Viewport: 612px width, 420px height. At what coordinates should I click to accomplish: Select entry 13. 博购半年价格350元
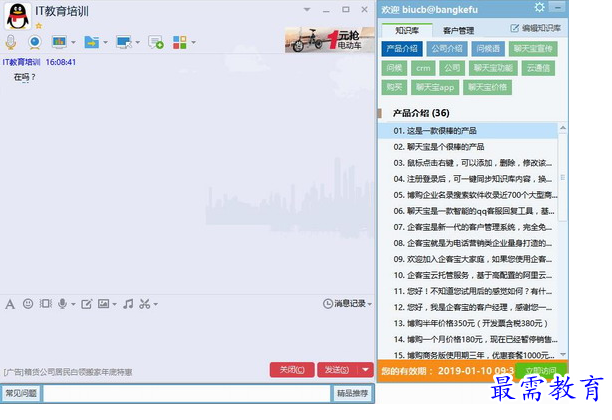coord(468,323)
